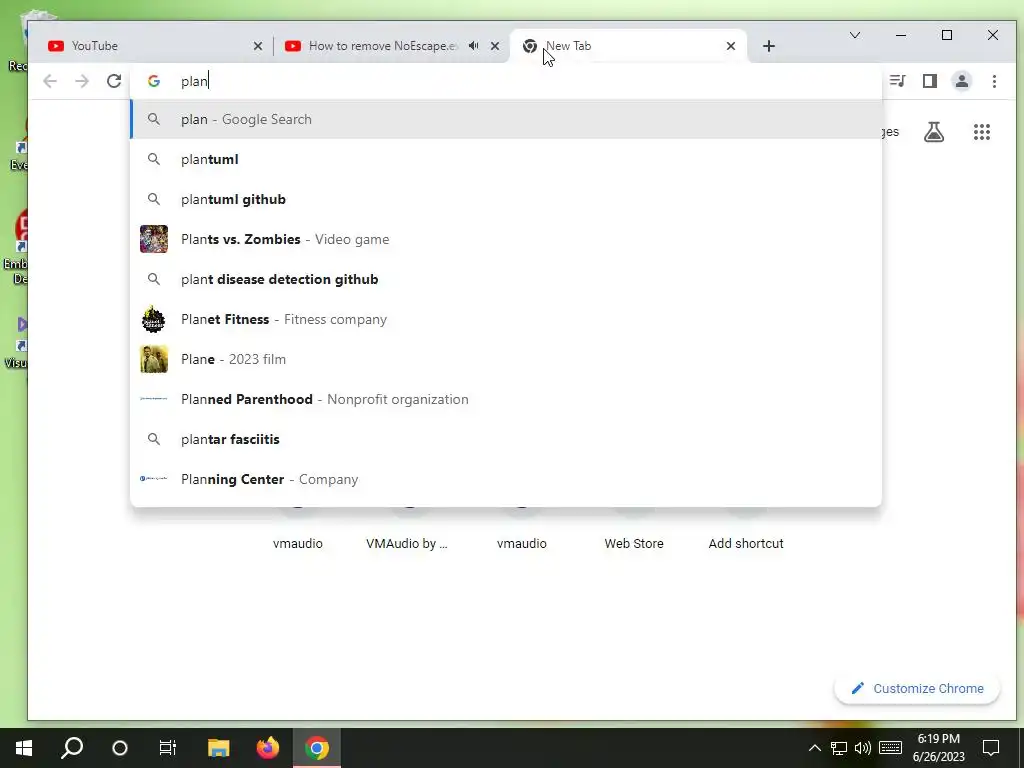
Task: Close the New Tab tab
Action: point(731,46)
